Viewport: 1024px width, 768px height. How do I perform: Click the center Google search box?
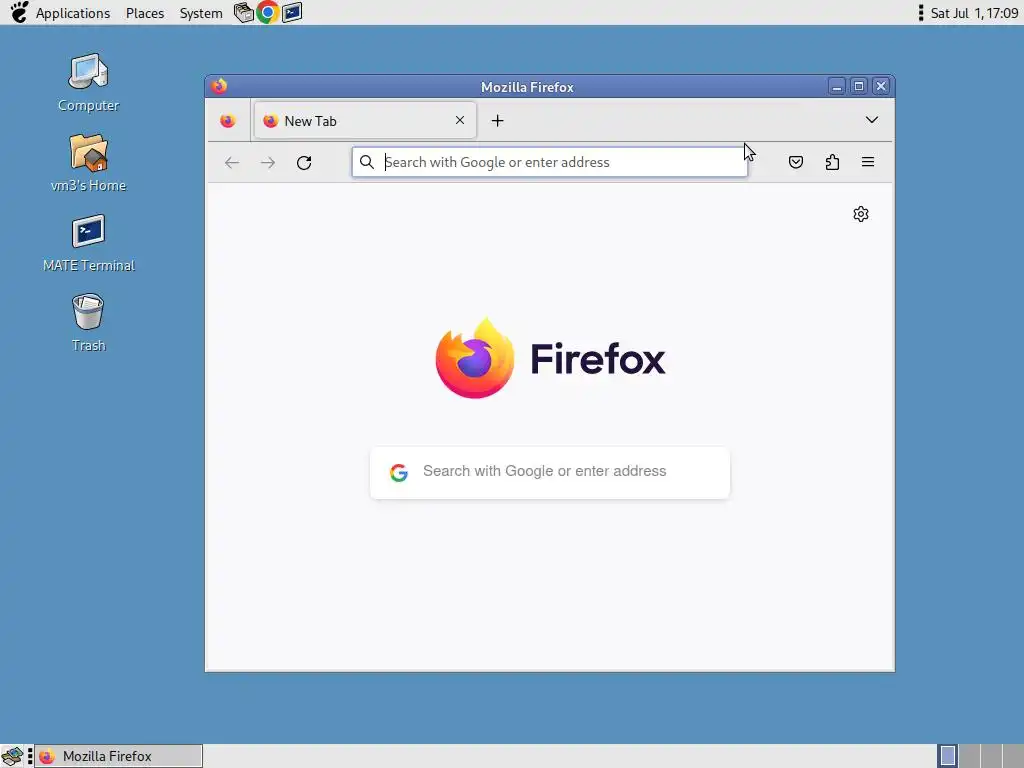point(549,473)
